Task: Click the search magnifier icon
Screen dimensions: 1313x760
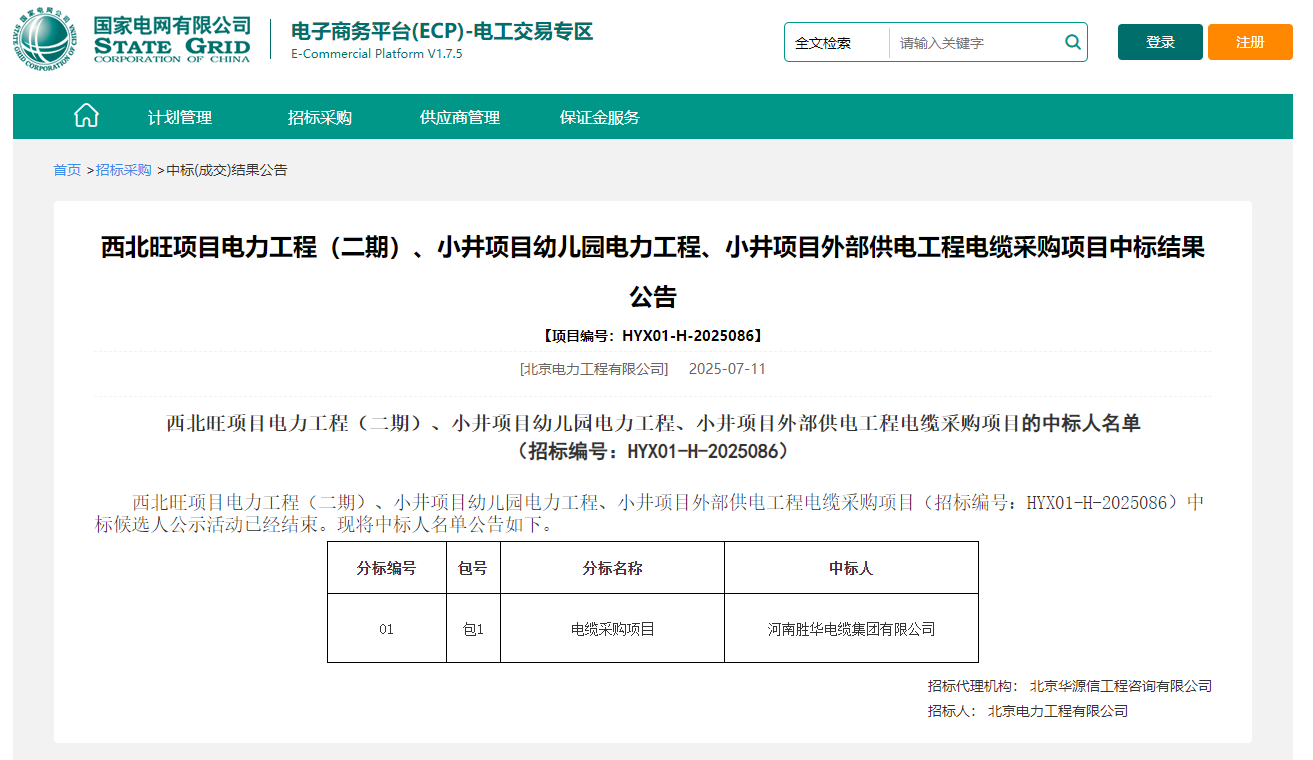Action: click(x=1072, y=42)
